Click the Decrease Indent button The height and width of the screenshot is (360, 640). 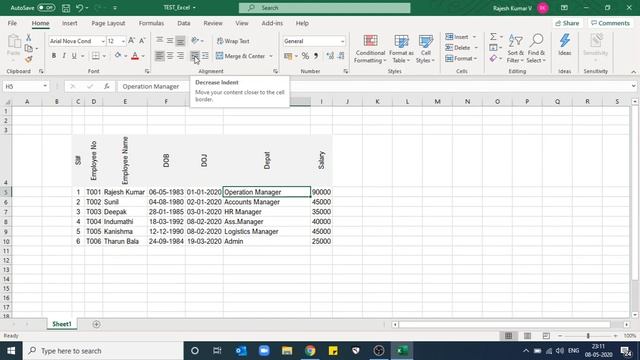click(x=195, y=56)
